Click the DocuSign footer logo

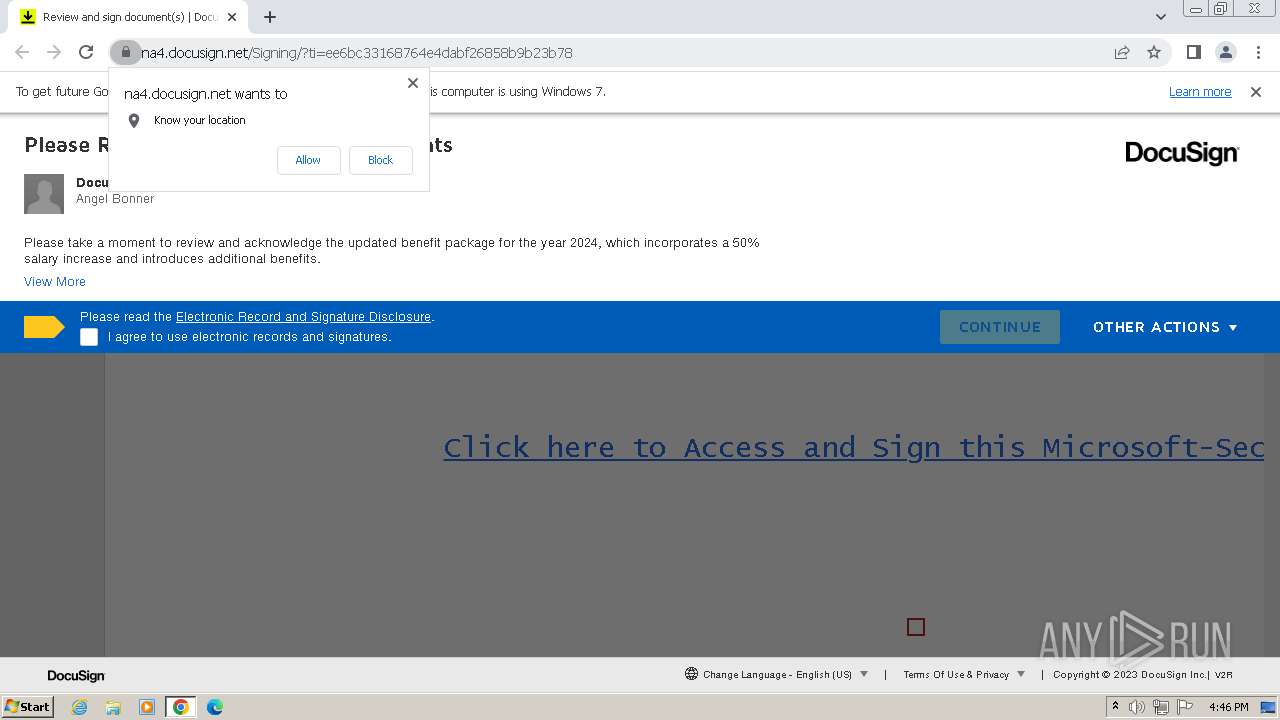click(x=76, y=676)
